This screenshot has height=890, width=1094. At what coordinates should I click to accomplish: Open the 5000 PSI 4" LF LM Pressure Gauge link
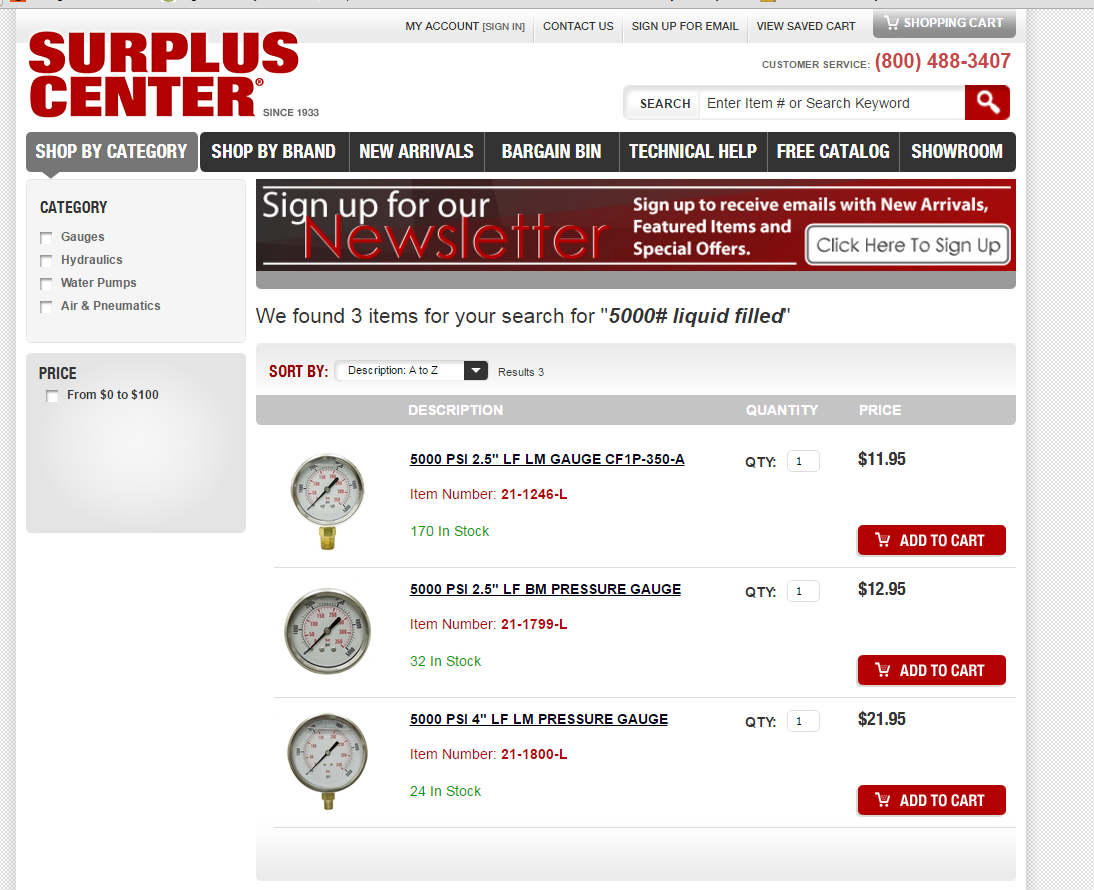539,719
